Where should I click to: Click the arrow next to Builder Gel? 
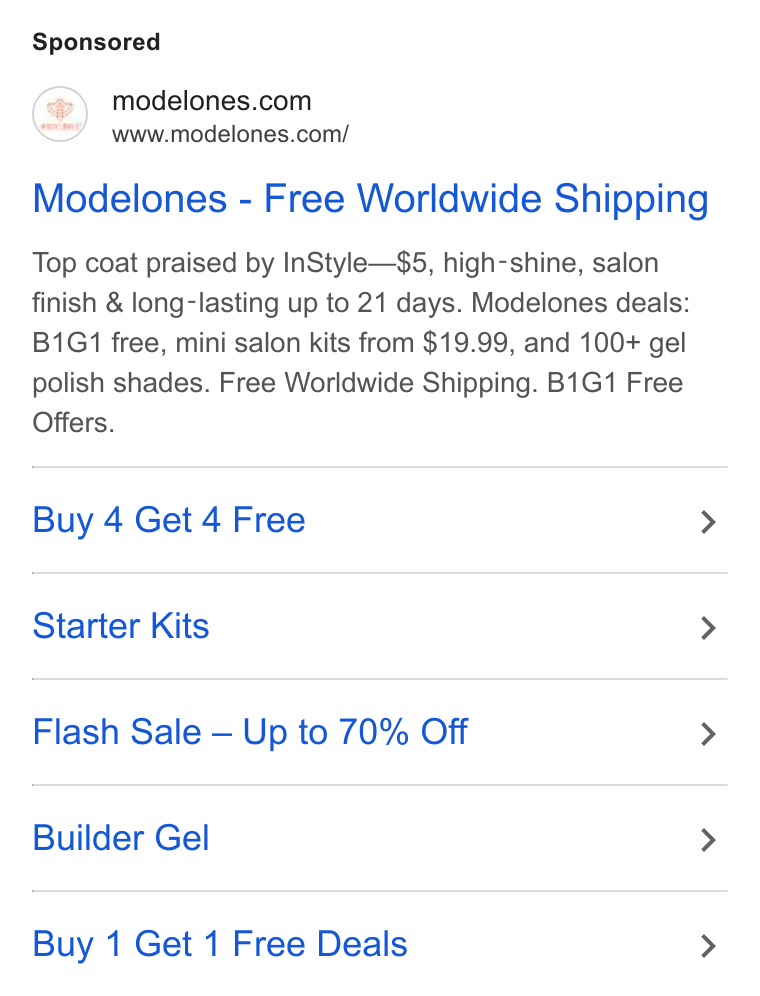point(709,840)
